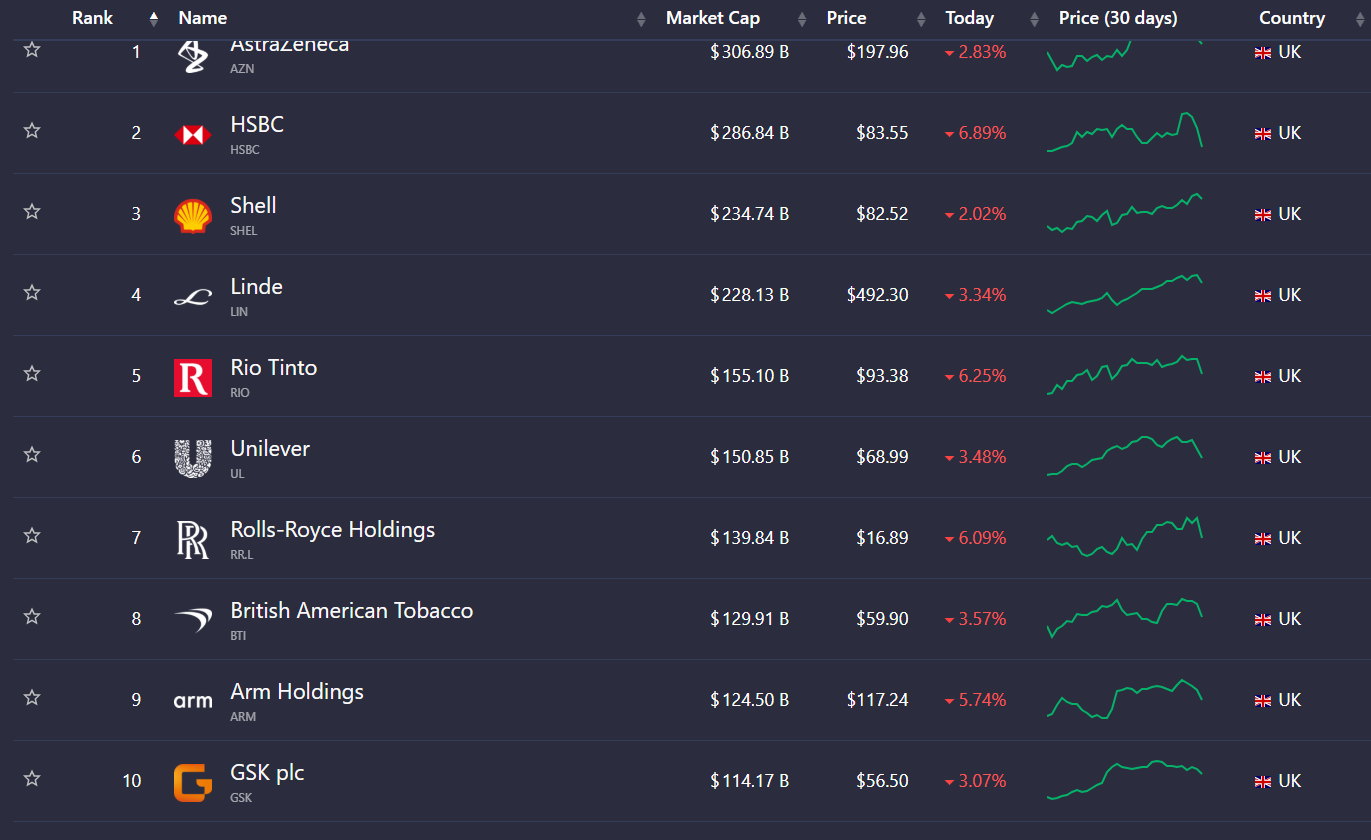Star Shell as a favorite
This screenshot has height=840, width=1371.
(x=32, y=211)
